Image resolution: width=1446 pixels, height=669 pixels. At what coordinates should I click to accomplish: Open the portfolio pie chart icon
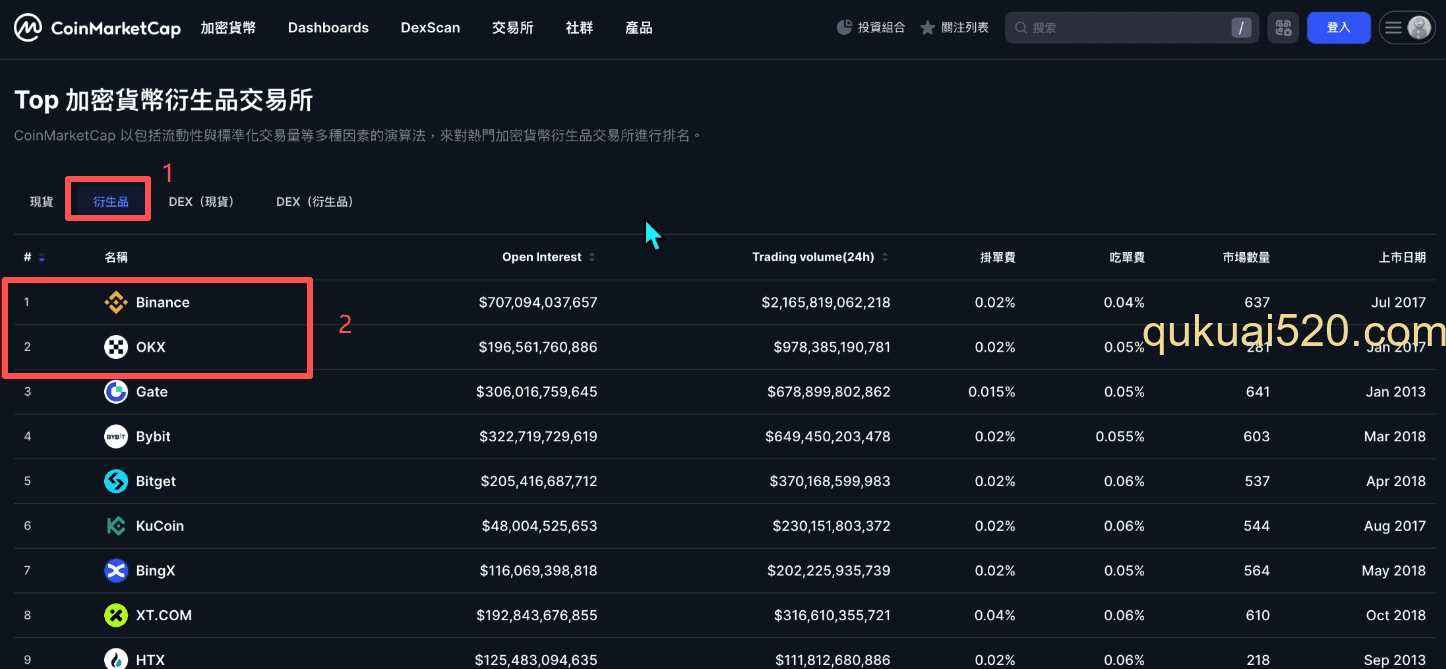(844, 28)
